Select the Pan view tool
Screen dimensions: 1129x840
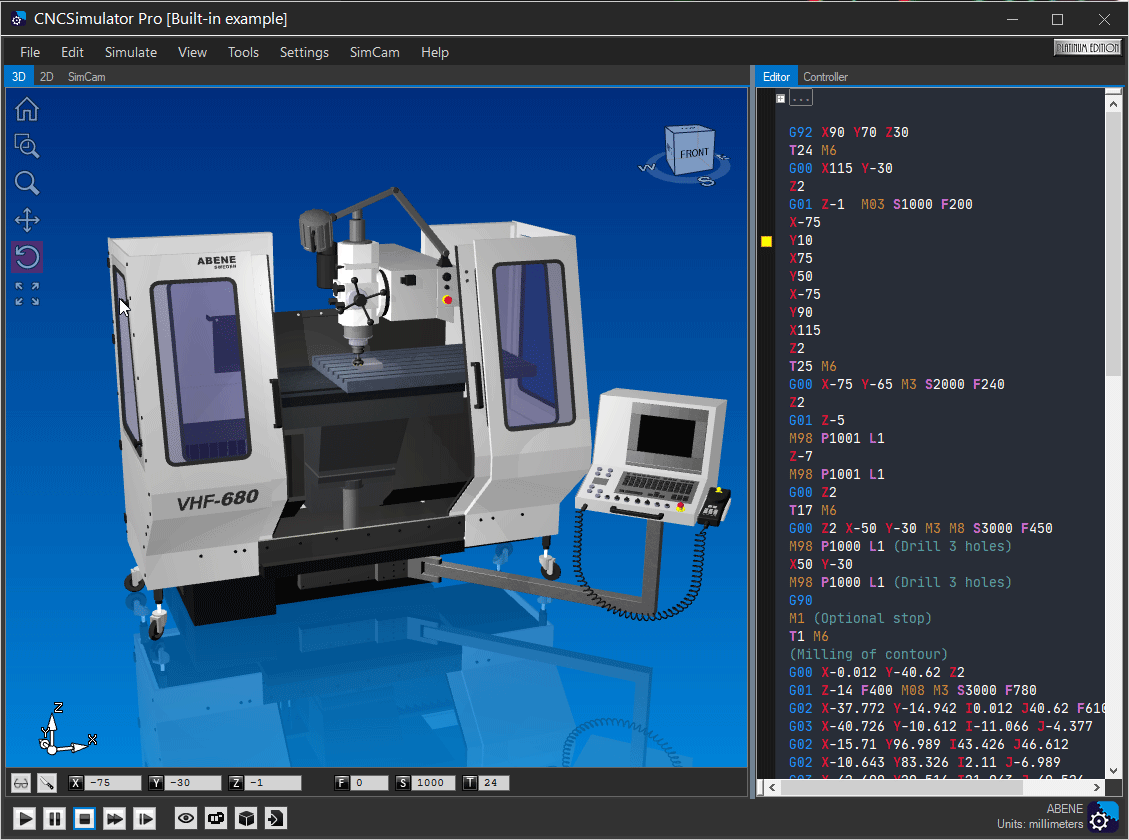pos(27,220)
